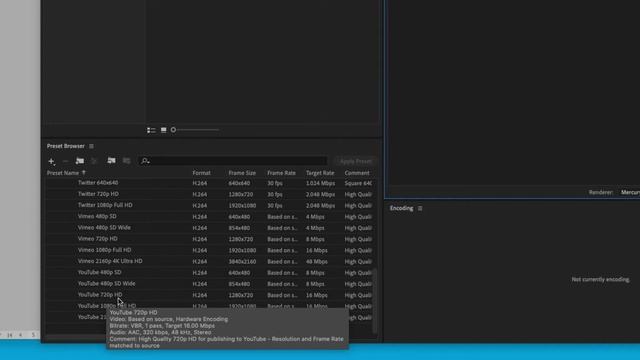Select the Vimeo 480p SD Wide preset
This screenshot has width=640, height=360.
click(104, 228)
